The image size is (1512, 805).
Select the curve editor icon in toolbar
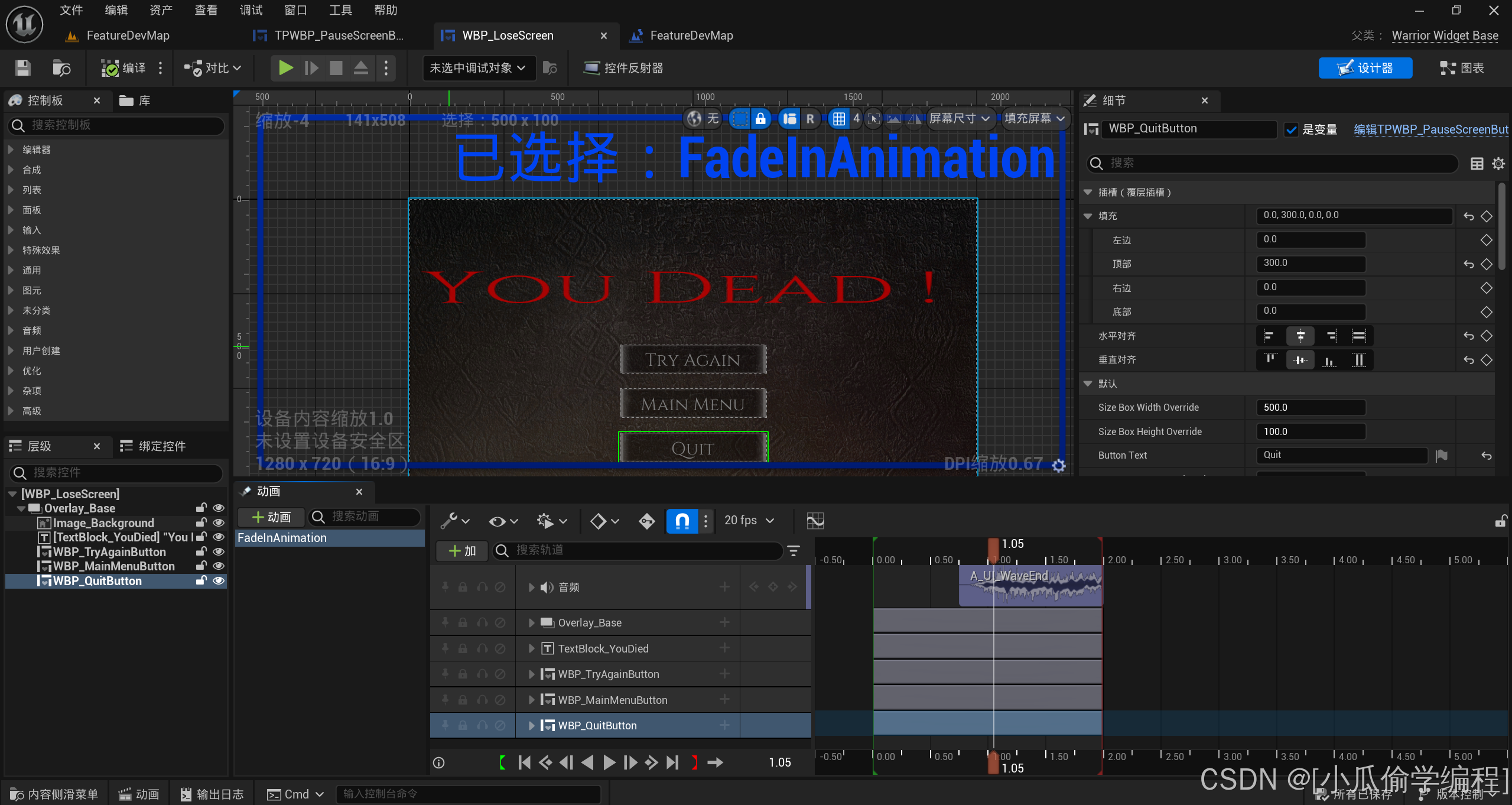[x=815, y=520]
